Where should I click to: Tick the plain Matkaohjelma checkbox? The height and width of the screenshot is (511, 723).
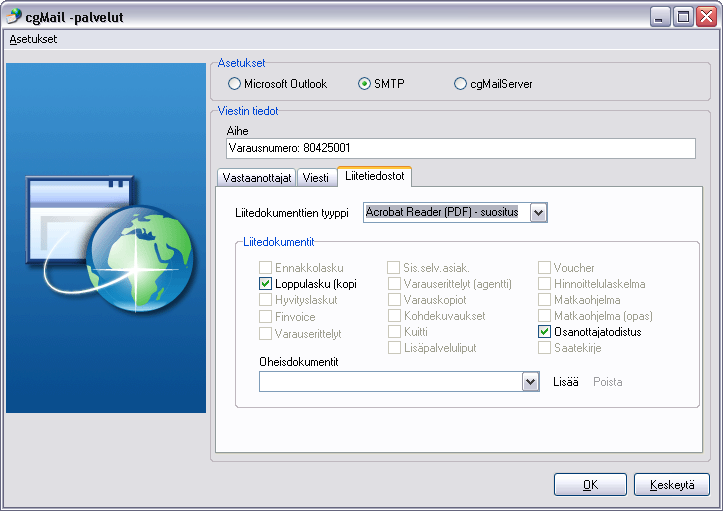pyautogui.click(x=544, y=300)
